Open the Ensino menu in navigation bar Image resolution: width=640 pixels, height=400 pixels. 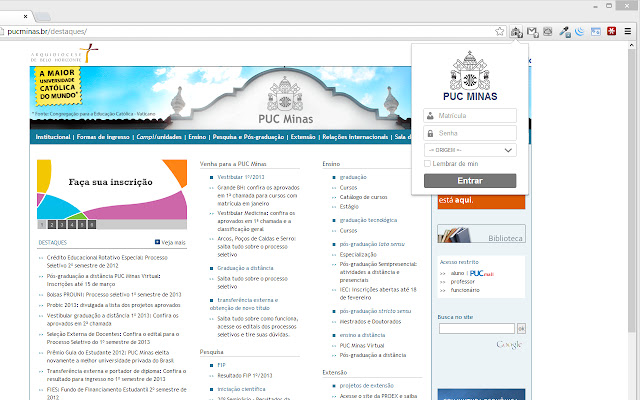point(197,137)
